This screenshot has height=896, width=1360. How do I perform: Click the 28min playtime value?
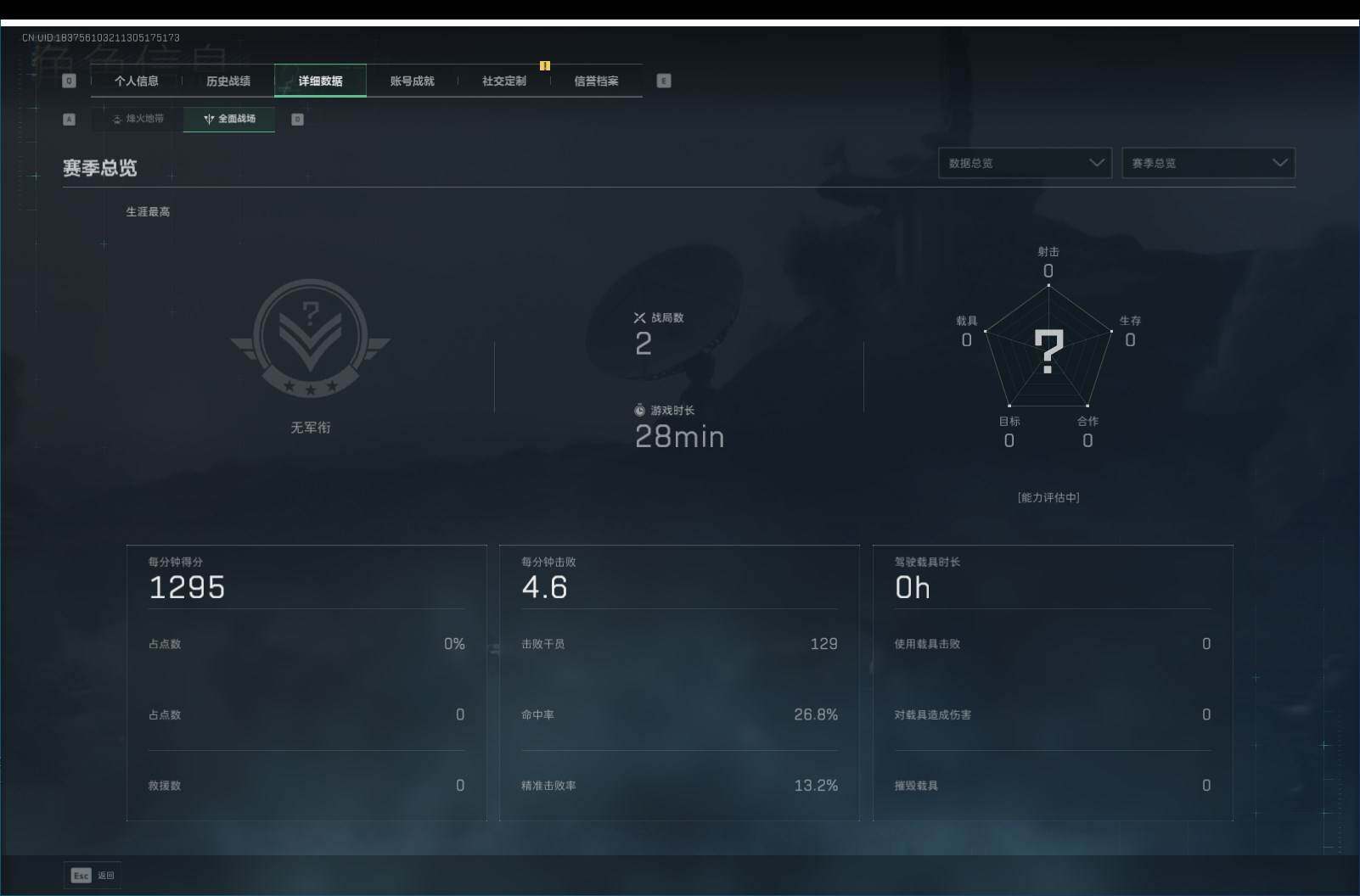click(x=680, y=436)
